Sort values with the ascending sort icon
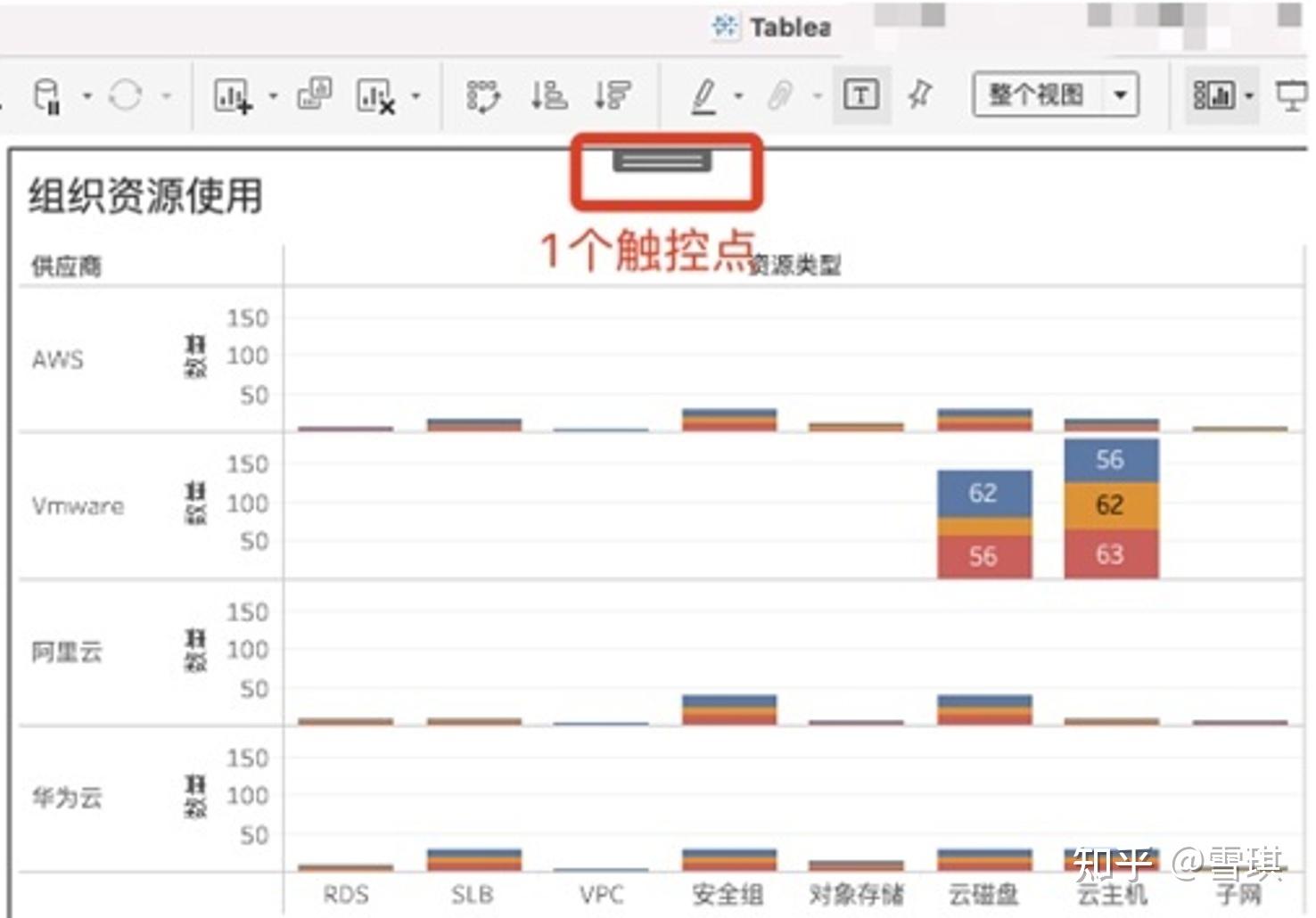The width and height of the screenshot is (1316, 918). [x=549, y=95]
